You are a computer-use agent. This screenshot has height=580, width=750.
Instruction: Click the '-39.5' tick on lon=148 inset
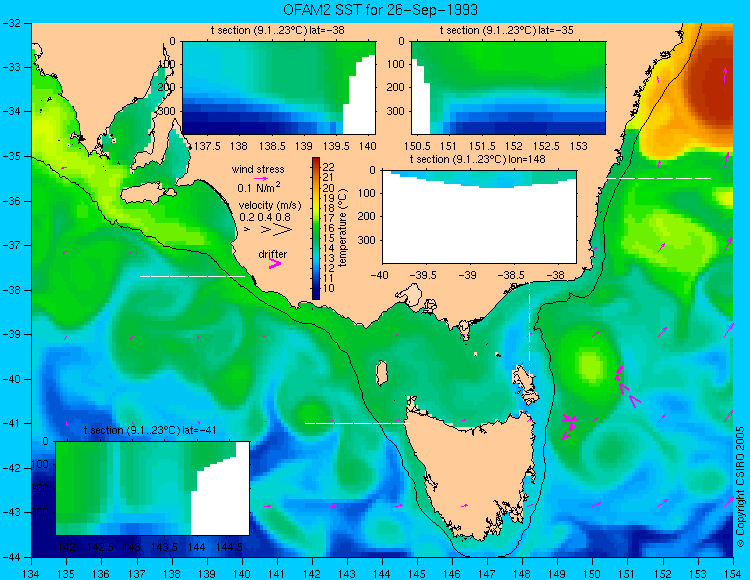424,275
